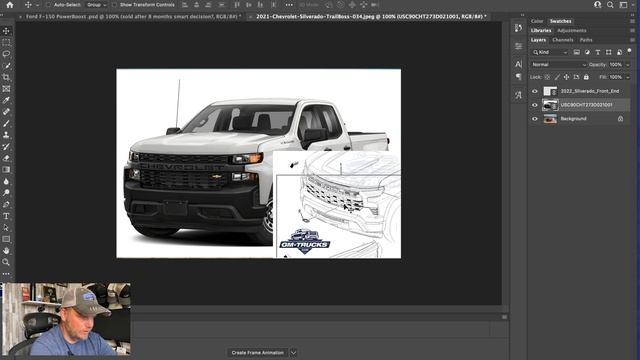Viewport: 640px width, 360px height.
Task: Click the Home icon in options bar
Action: [x=10, y=5]
